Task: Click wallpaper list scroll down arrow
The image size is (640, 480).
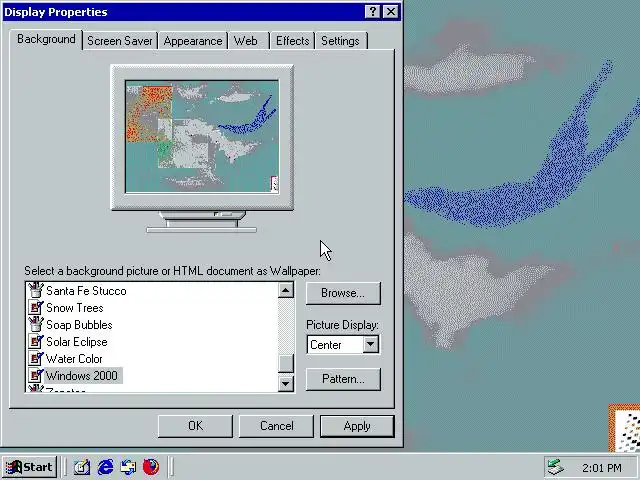Action: [286, 384]
